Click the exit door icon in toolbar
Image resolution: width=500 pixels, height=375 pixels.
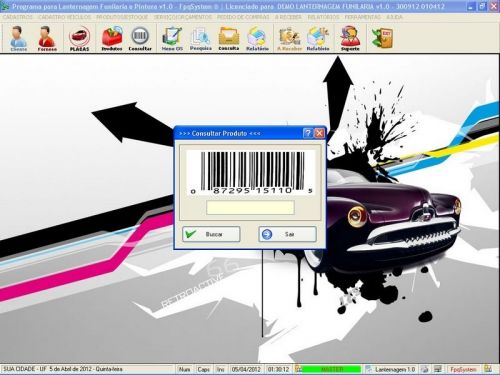(x=382, y=38)
